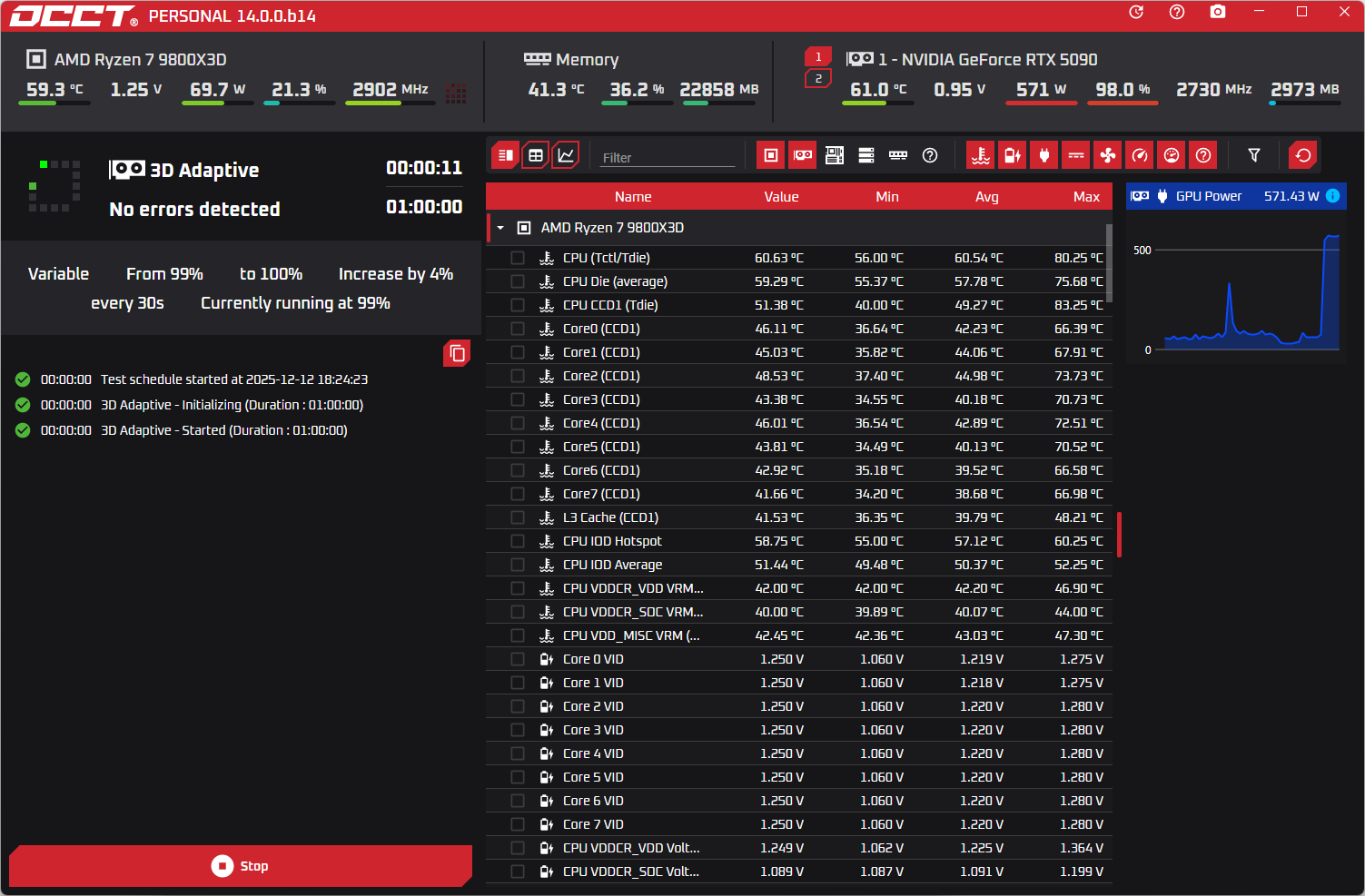Switch to the graph view layout icon

coord(566,155)
